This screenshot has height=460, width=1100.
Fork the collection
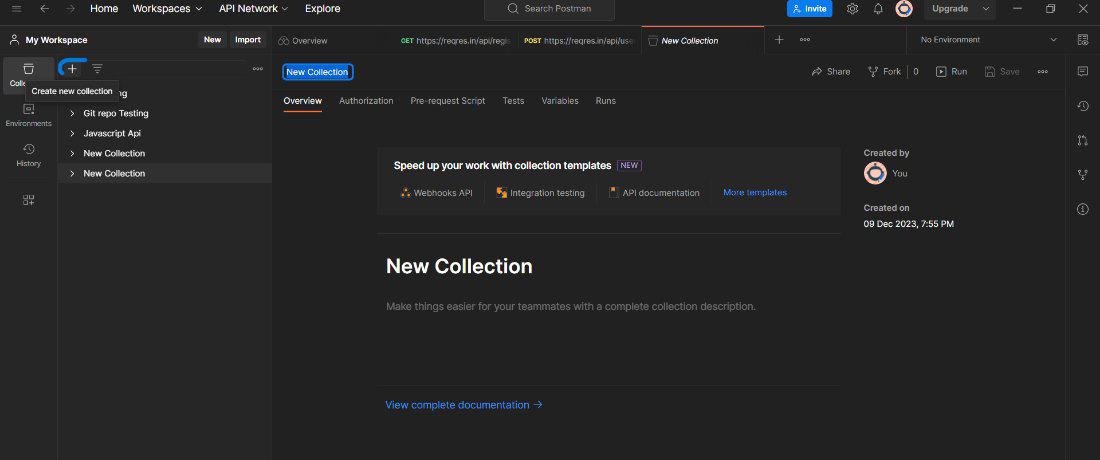(885, 72)
